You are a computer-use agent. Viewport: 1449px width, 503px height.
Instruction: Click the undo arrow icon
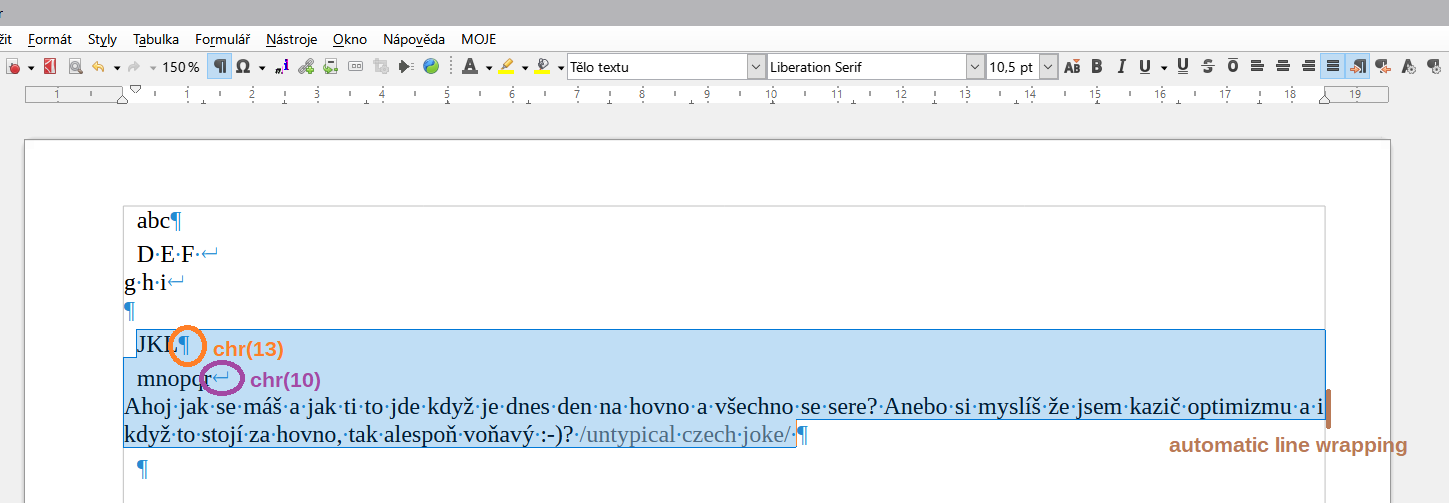point(98,67)
